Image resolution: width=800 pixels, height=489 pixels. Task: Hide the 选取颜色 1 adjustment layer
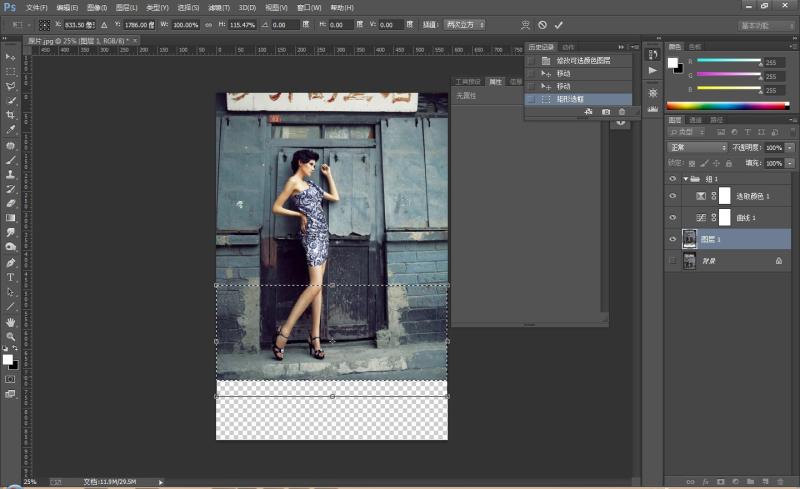click(672, 196)
